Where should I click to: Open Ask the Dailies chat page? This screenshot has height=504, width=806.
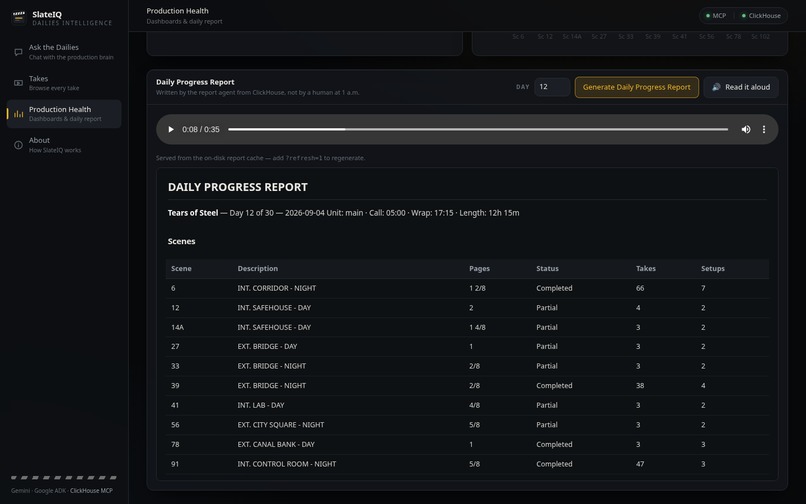pos(64,52)
